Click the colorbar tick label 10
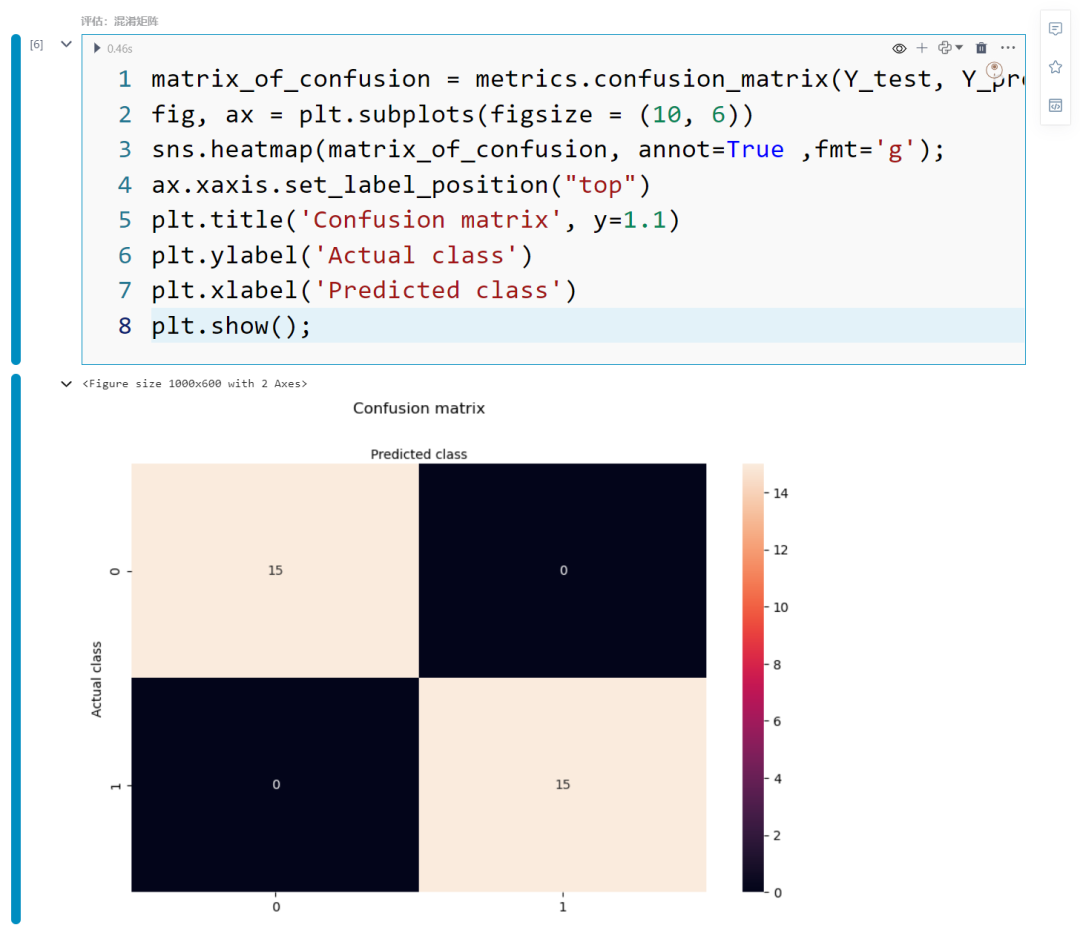Screen dimensions: 1080x942 tap(780, 607)
